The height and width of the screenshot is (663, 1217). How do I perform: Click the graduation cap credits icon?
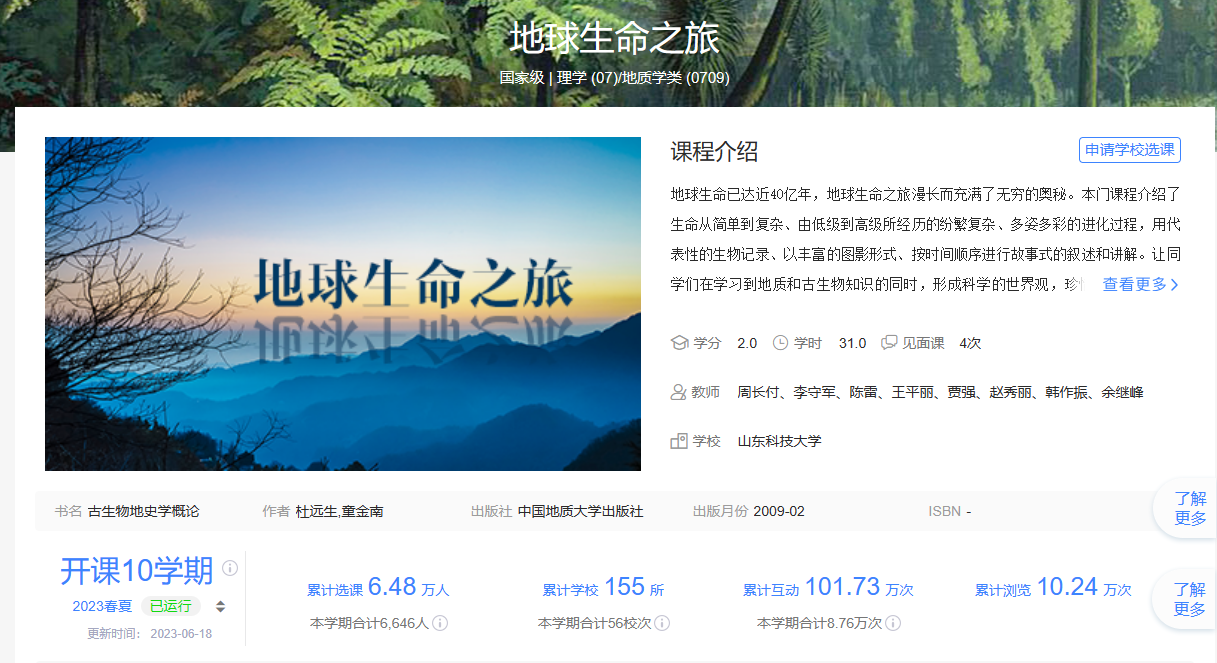click(x=679, y=343)
